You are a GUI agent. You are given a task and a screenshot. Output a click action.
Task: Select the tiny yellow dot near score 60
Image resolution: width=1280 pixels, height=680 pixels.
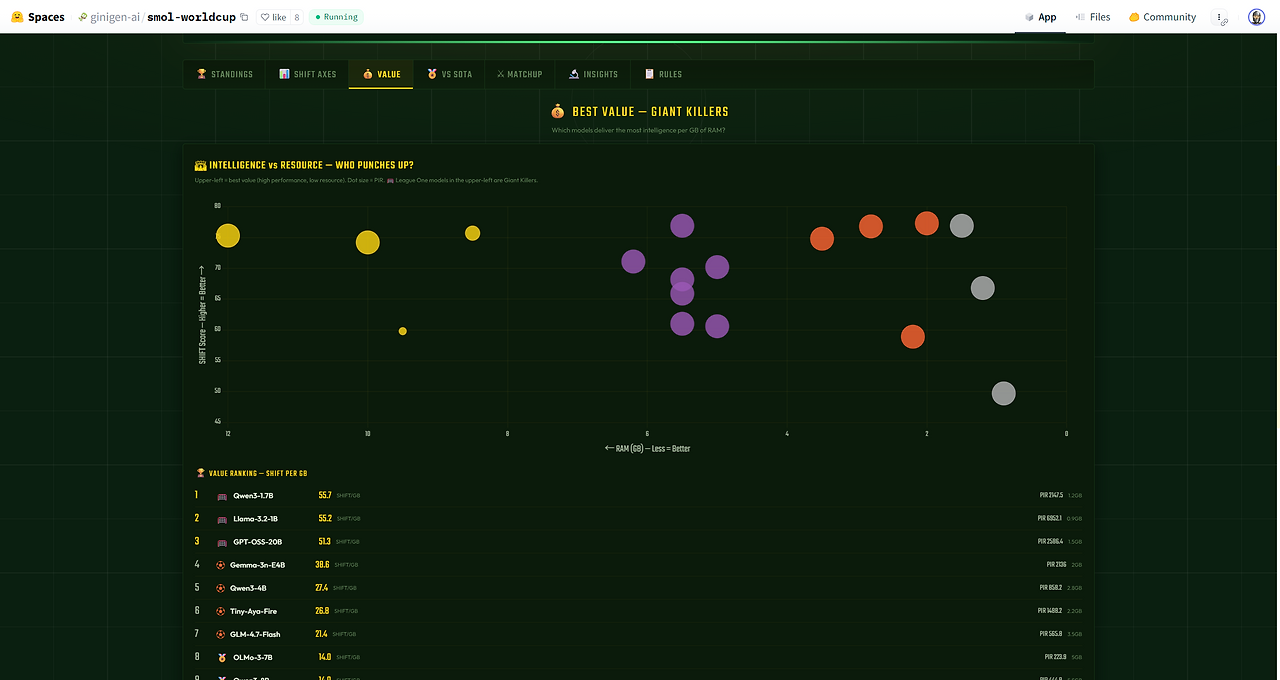coord(403,331)
